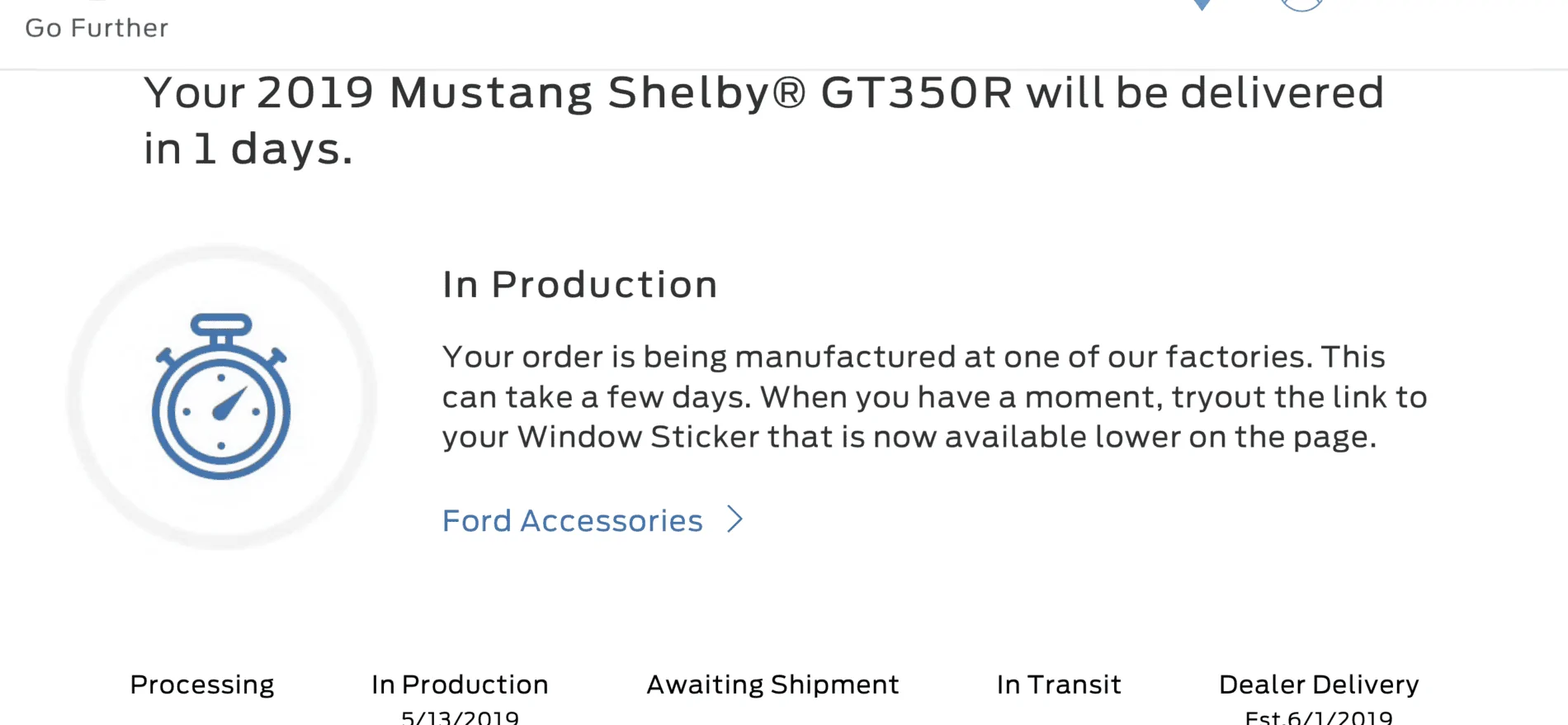Screen dimensions: 1568x725
Task: Click the order manufacturing description paragraph
Action: [x=935, y=397]
